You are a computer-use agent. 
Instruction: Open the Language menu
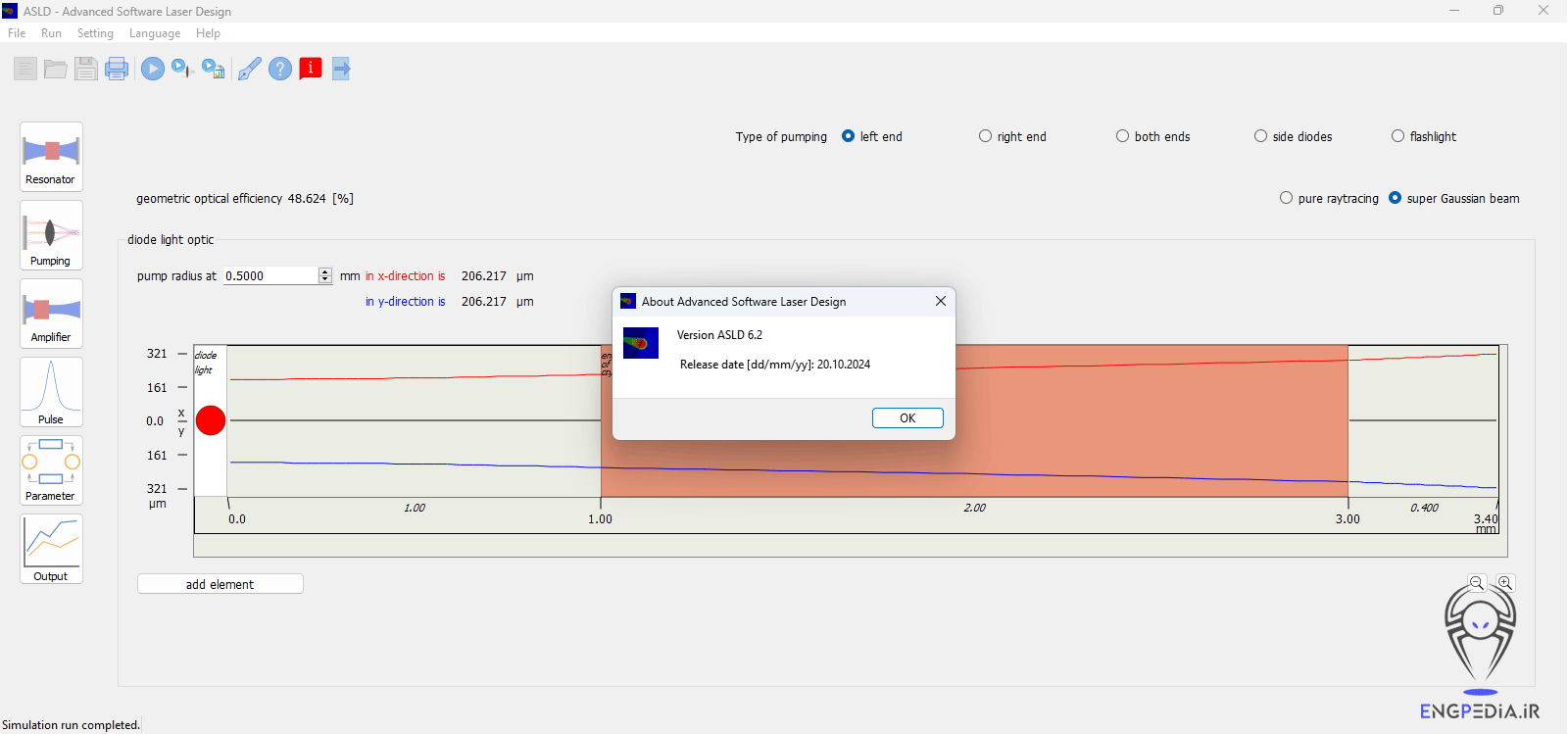point(155,33)
